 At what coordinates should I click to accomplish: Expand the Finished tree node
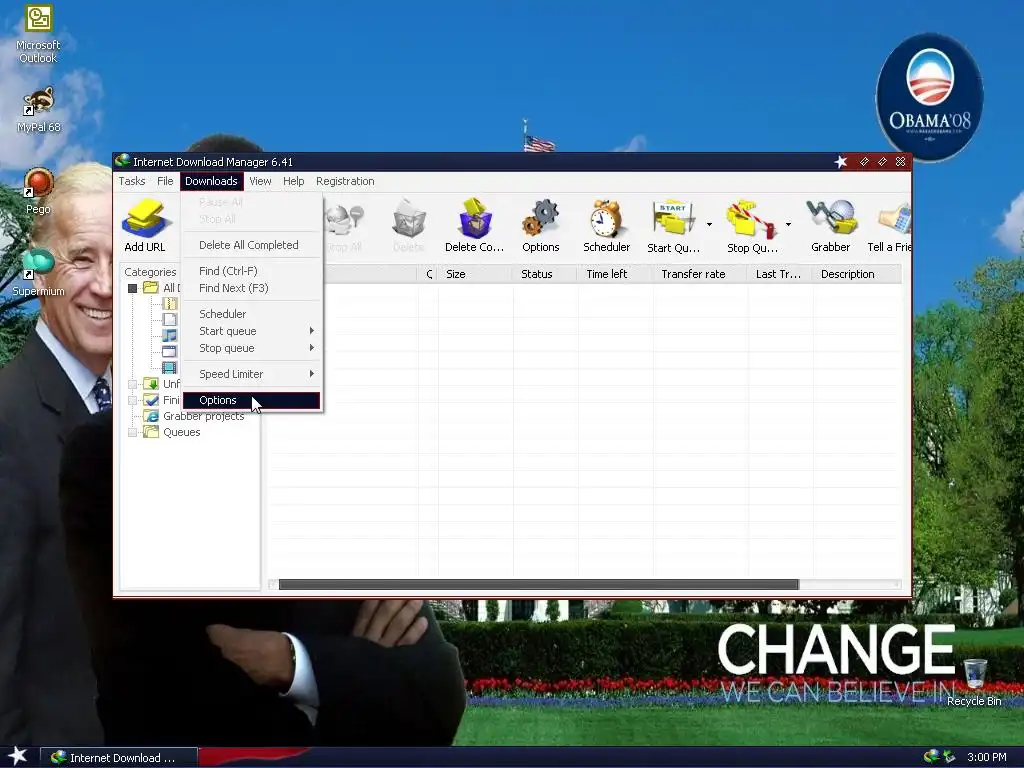[x=133, y=400]
